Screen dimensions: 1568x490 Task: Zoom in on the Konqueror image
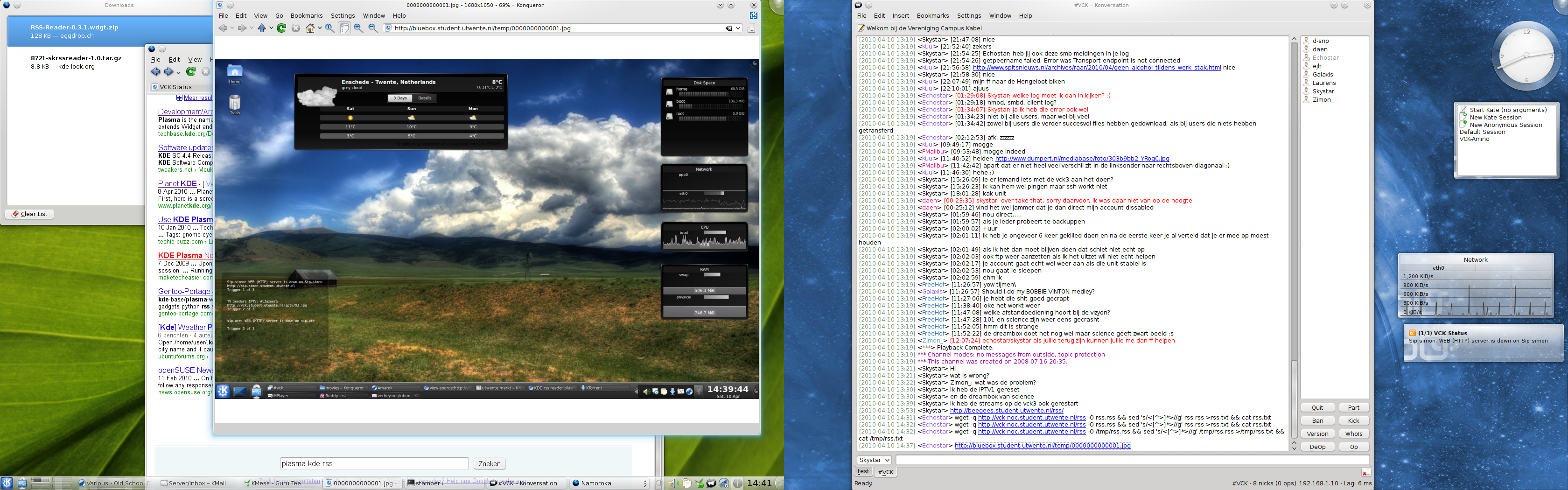(x=358, y=28)
